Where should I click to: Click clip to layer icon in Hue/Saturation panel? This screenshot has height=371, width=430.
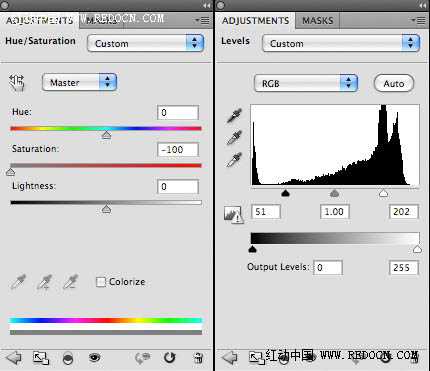tap(68, 359)
